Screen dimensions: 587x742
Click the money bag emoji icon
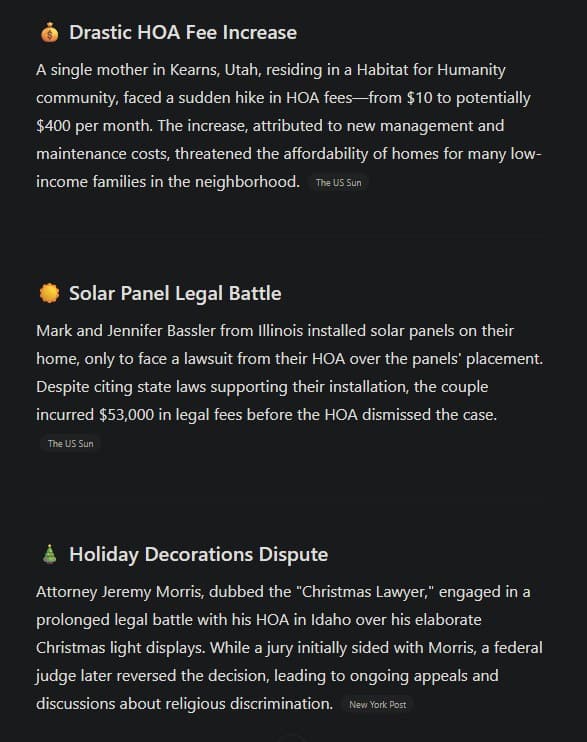[49, 33]
